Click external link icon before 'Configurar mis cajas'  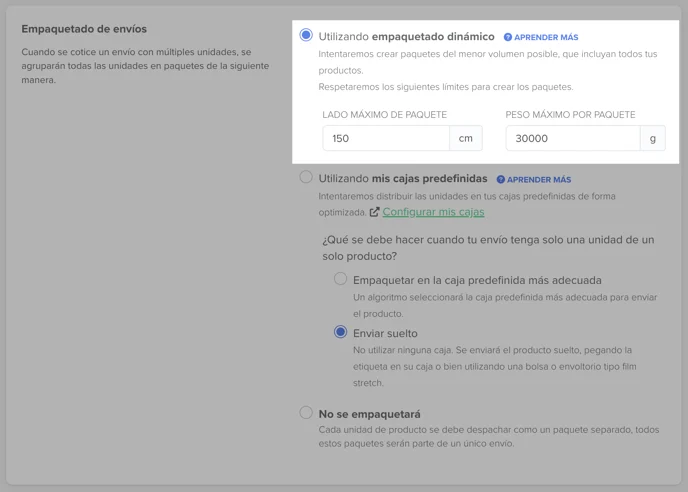[374, 212]
